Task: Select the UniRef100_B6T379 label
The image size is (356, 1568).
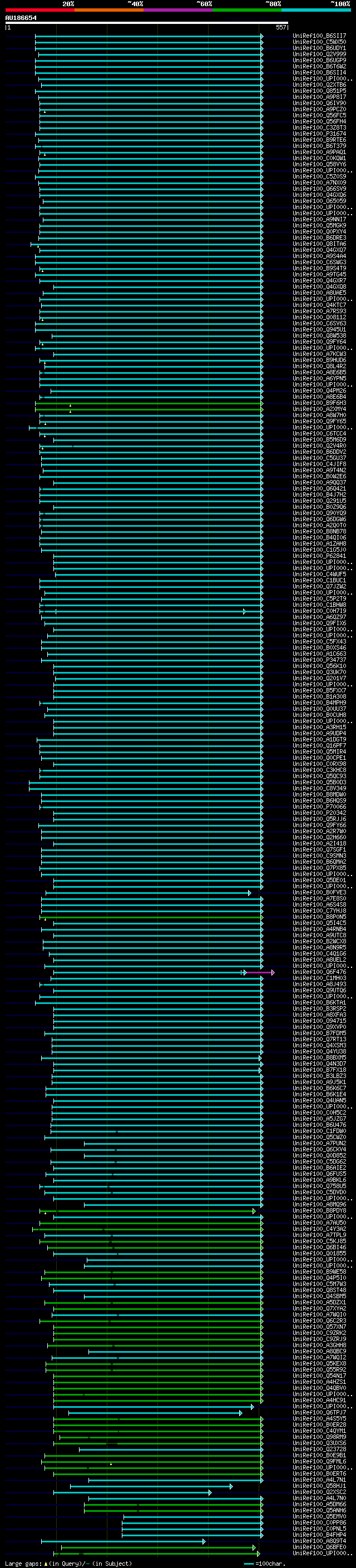Action: [319, 146]
